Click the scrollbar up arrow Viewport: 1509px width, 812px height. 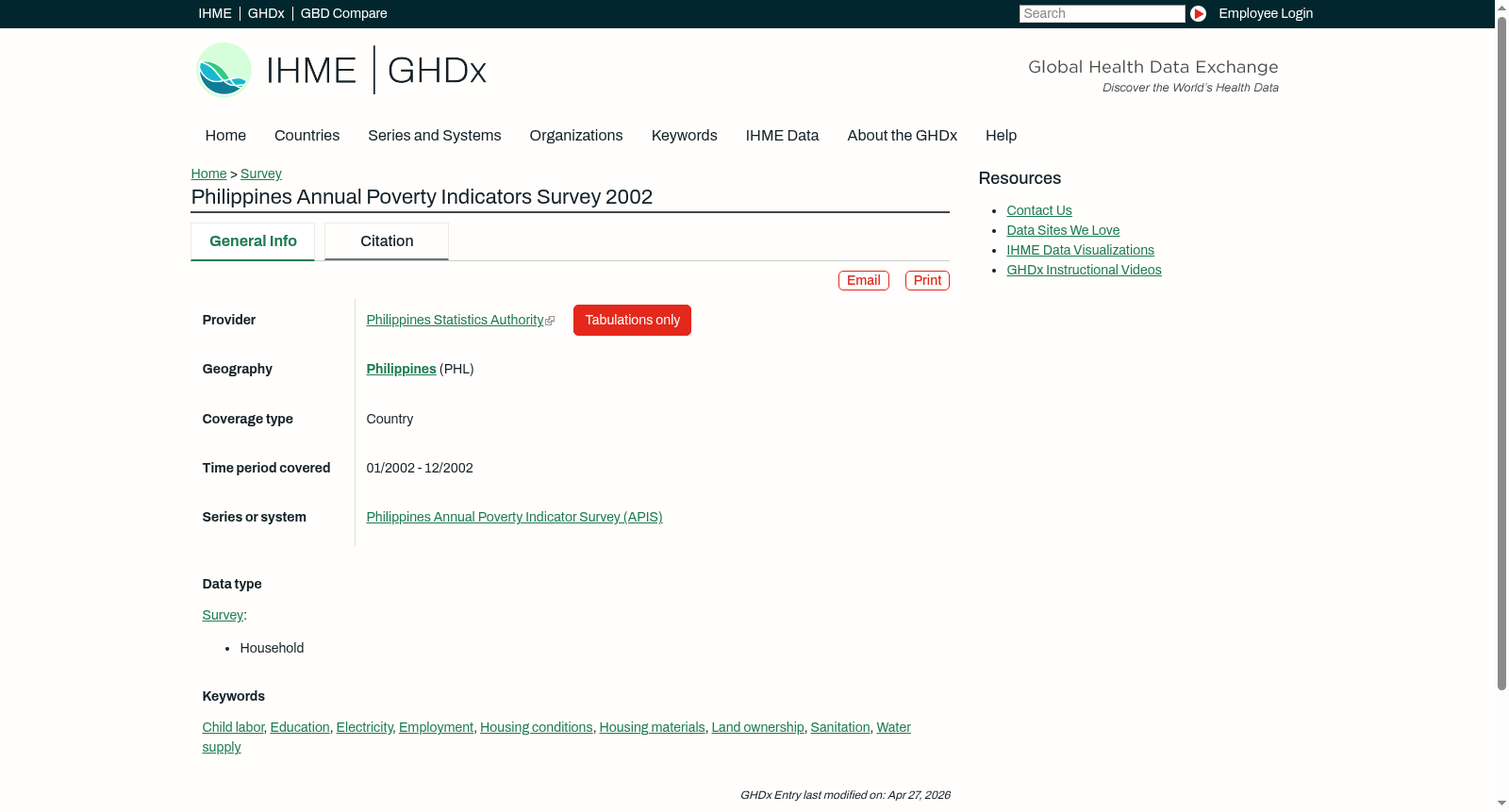click(x=1501, y=7)
